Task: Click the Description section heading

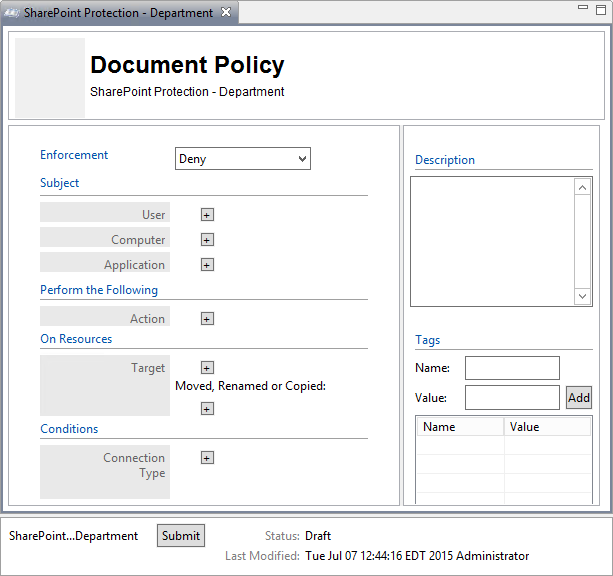Action: [445, 160]
